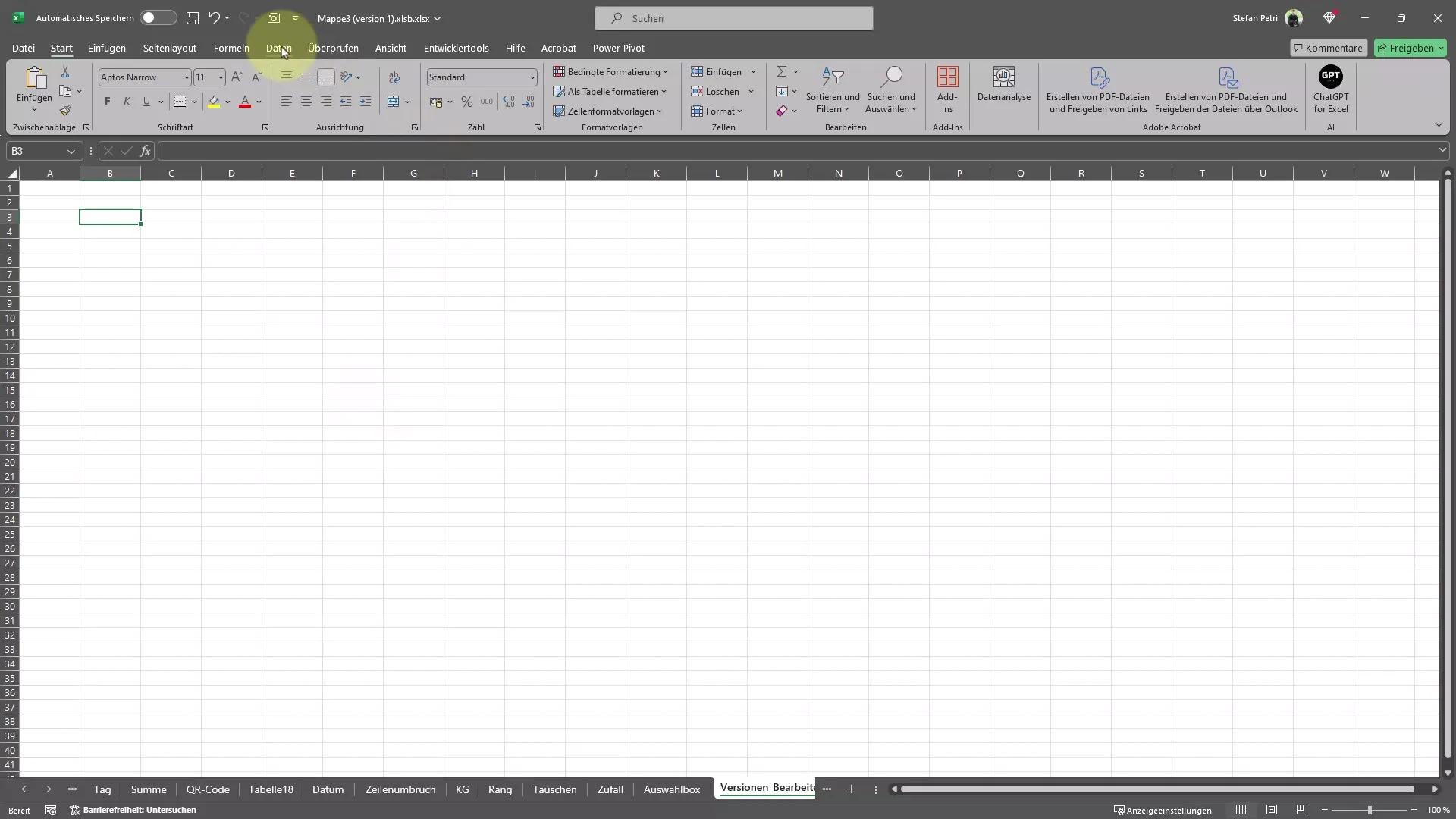
Task: Click the Summe auto-sum icon
Action: click(x=781, y=71)
